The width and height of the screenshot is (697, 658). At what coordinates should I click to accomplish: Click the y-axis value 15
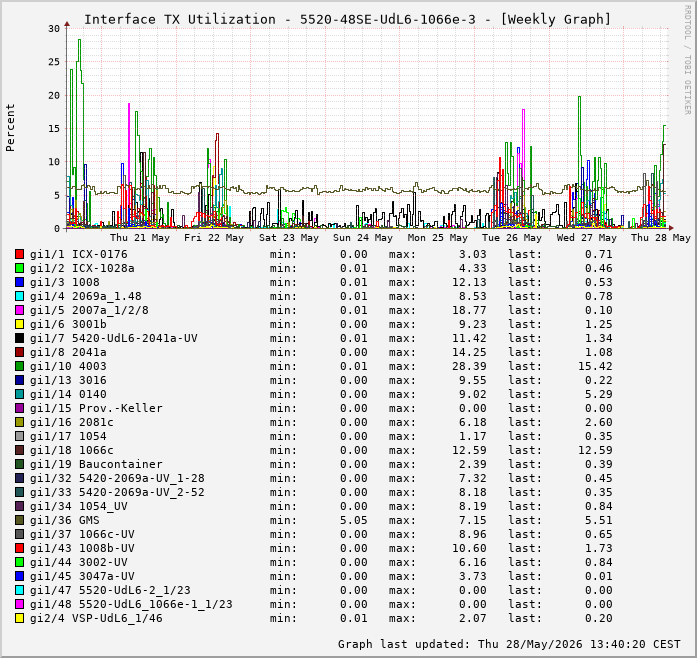(54, 128)
